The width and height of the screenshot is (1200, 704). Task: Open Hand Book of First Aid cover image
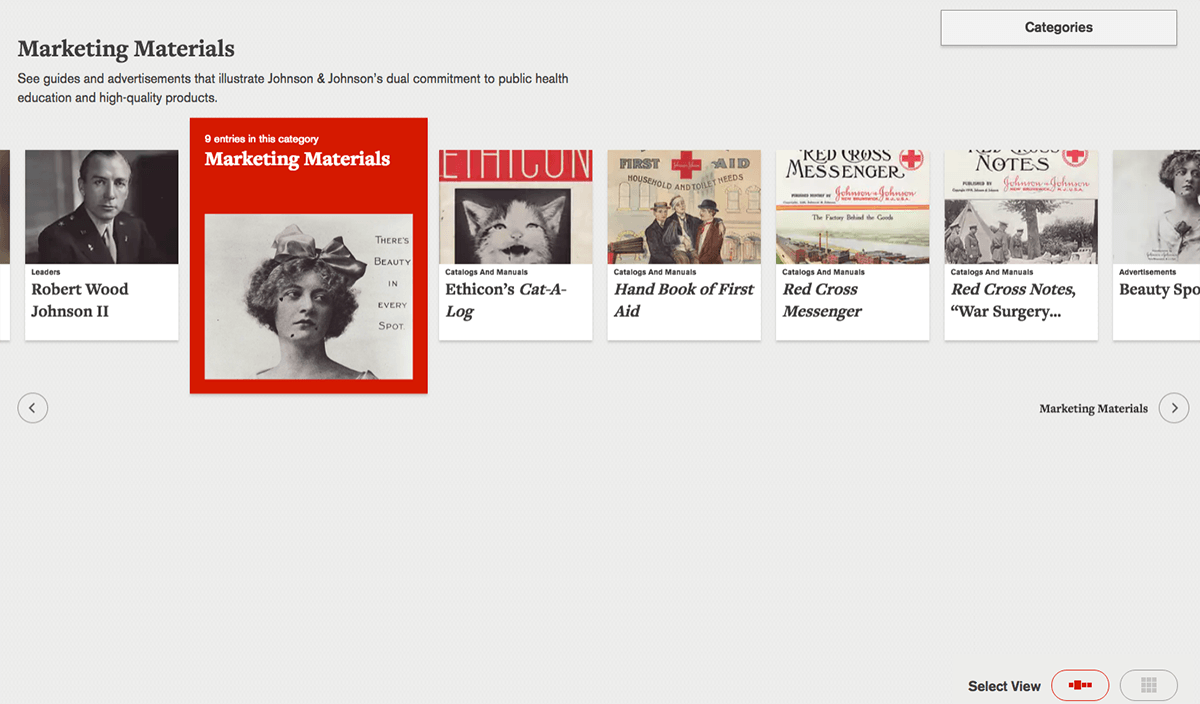pyautogui.click(x=684, y=207)
